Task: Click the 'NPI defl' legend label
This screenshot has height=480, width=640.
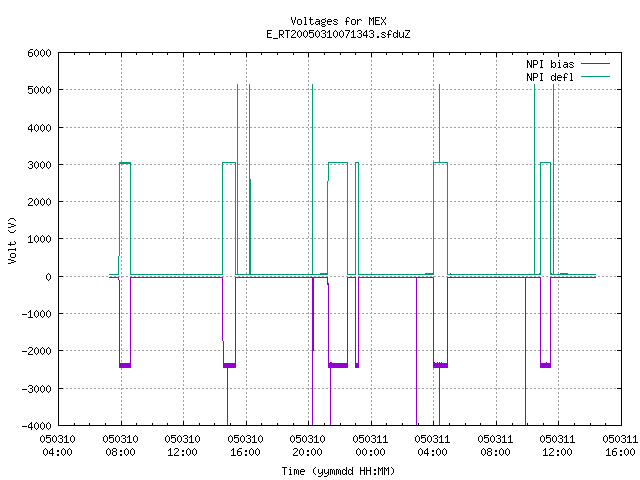Action: coord(550,77)
